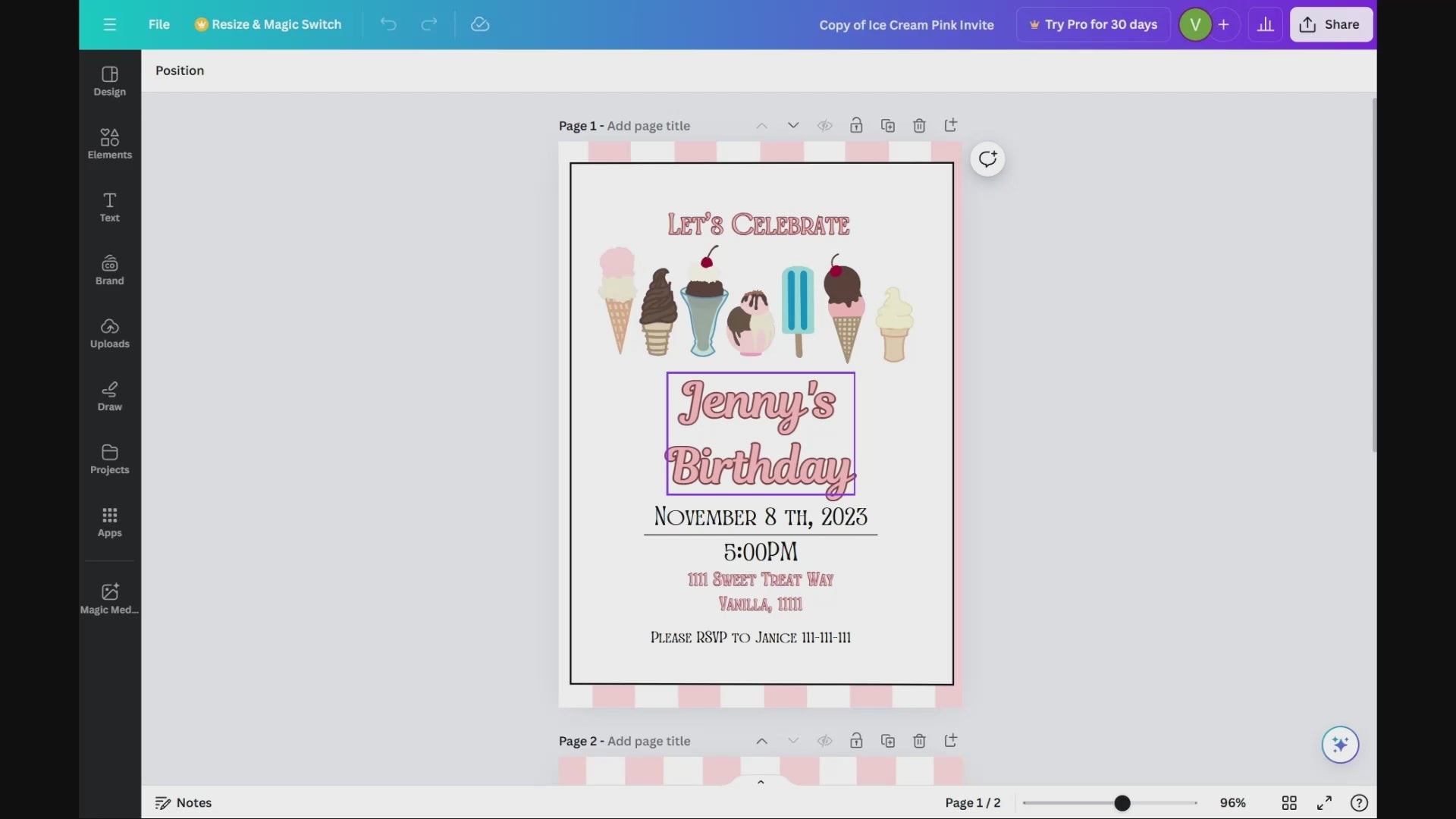Click the zoom slider handle

point(1122,802)
